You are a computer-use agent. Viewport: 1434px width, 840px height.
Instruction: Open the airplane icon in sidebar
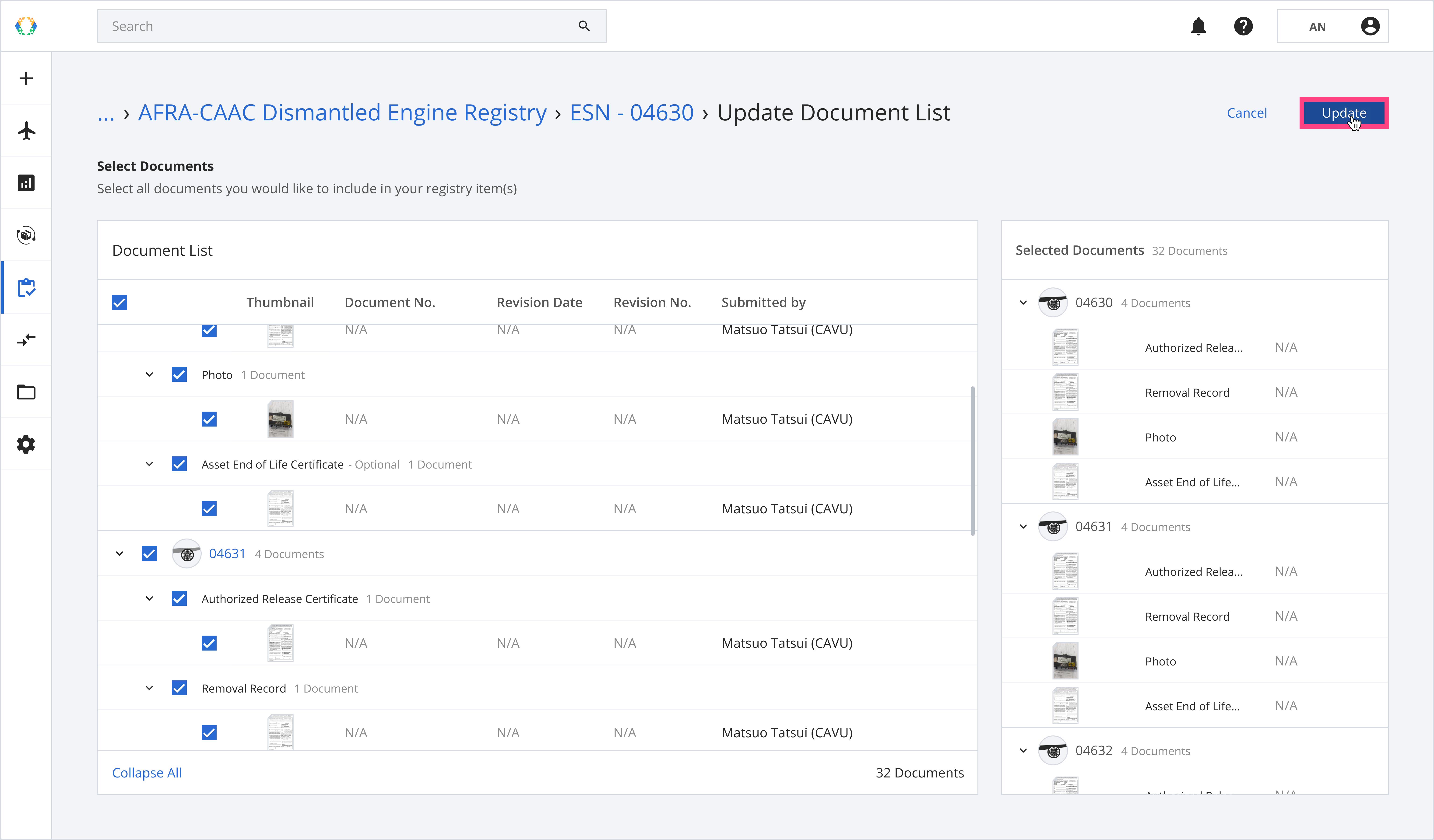pos(26,131)
